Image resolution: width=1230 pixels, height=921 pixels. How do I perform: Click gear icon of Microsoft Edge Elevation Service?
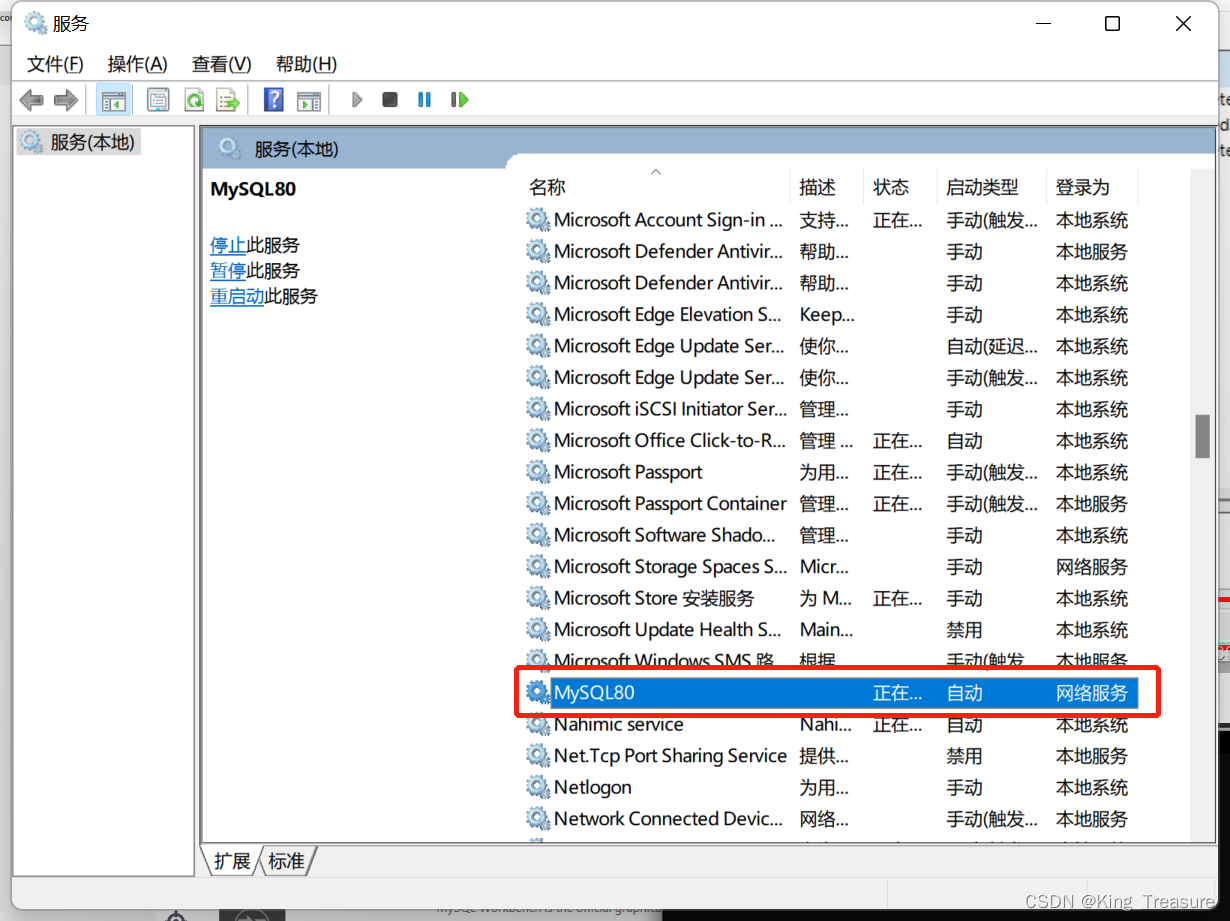pyautogui.click(x=538, y=314)
